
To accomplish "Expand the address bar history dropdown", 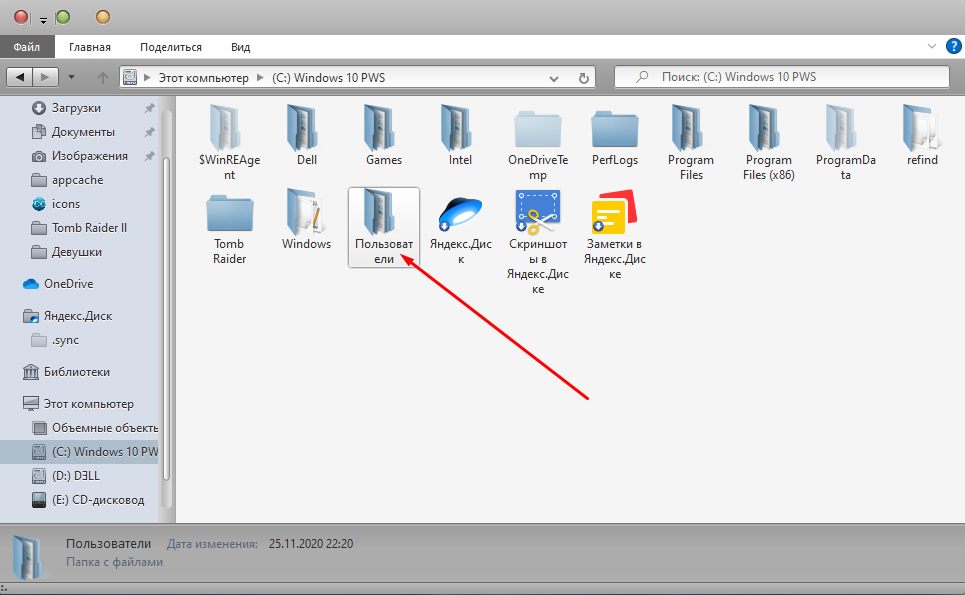I will [x=554, y=79].
